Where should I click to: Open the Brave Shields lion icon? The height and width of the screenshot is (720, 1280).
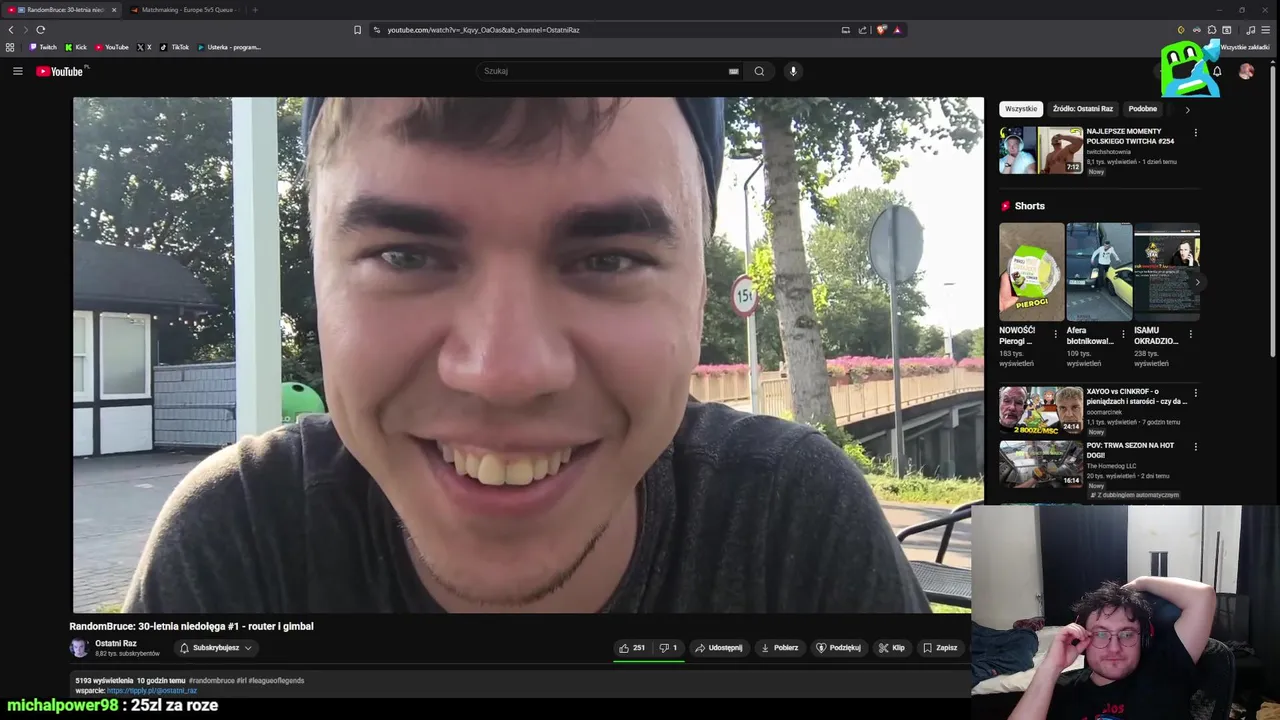(881, 30)
